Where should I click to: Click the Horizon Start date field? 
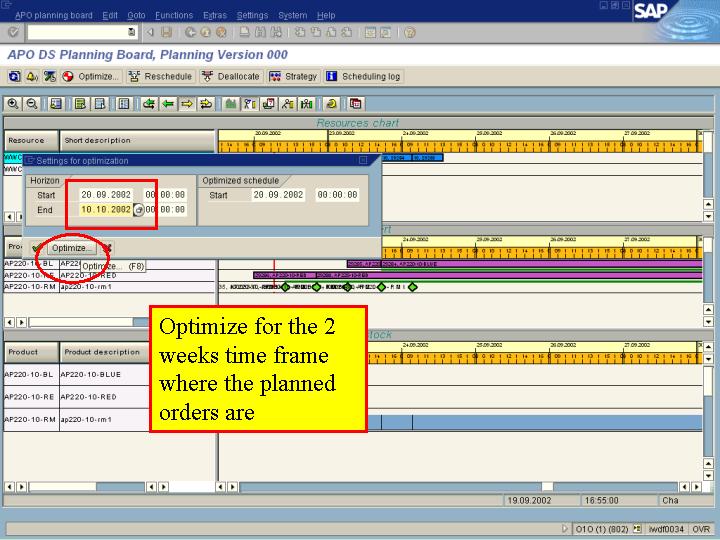coord(106,195)
